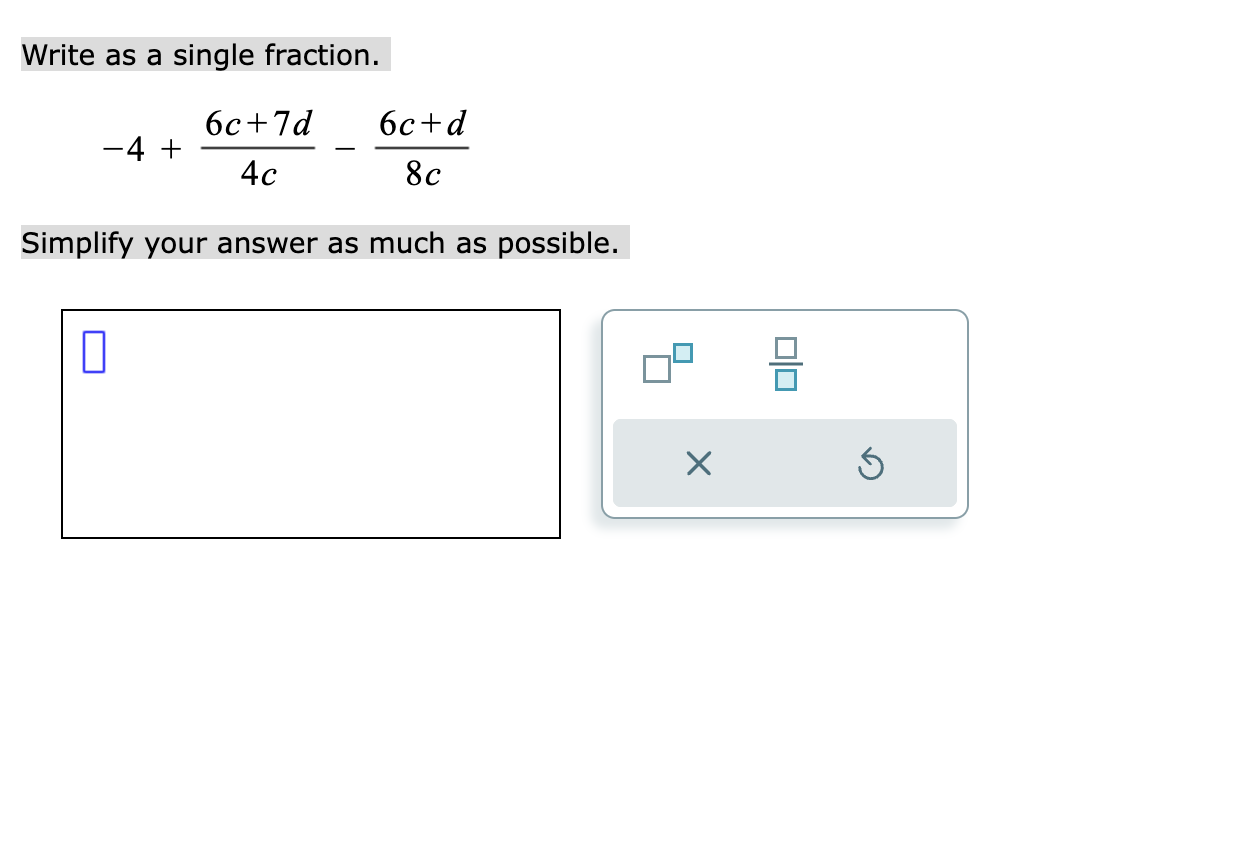Click the undo arrow icon
Viewport: 1252px width, 850px height.
(x=870, y=463)
